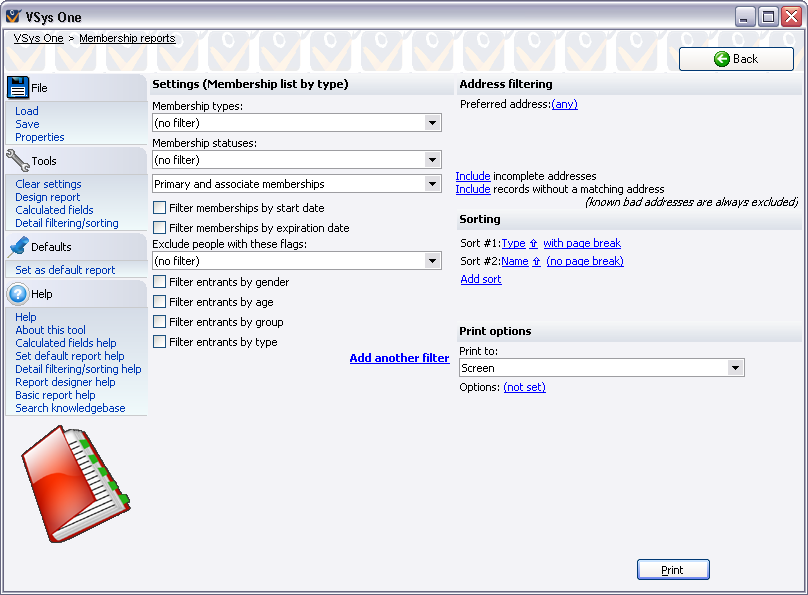808x595 pixels.
Task: Click the Help question mark icon
Action: pyautogui.click(x=18, y=294)
